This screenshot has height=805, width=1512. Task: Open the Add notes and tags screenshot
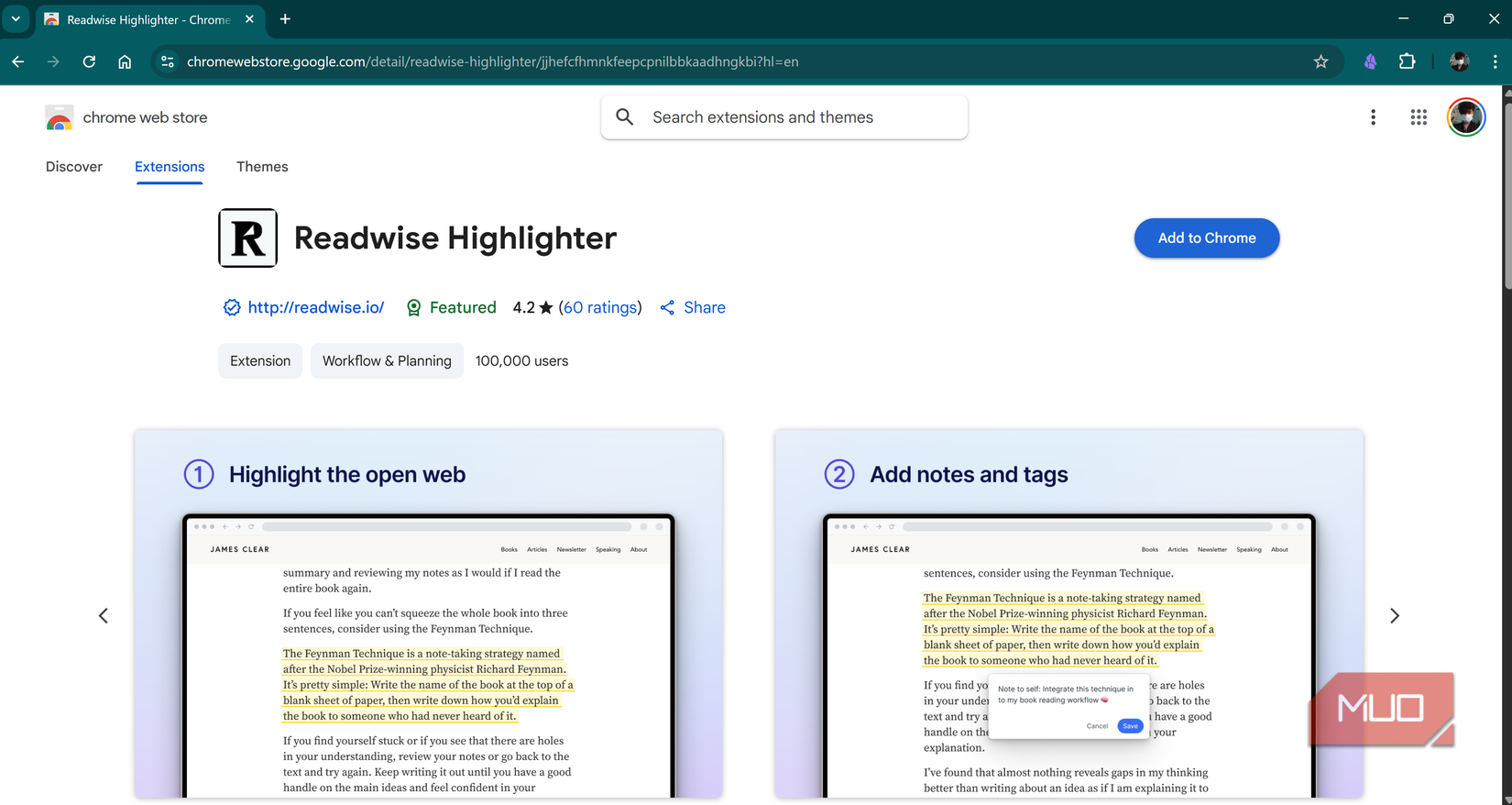click(x=1068, y=614)
